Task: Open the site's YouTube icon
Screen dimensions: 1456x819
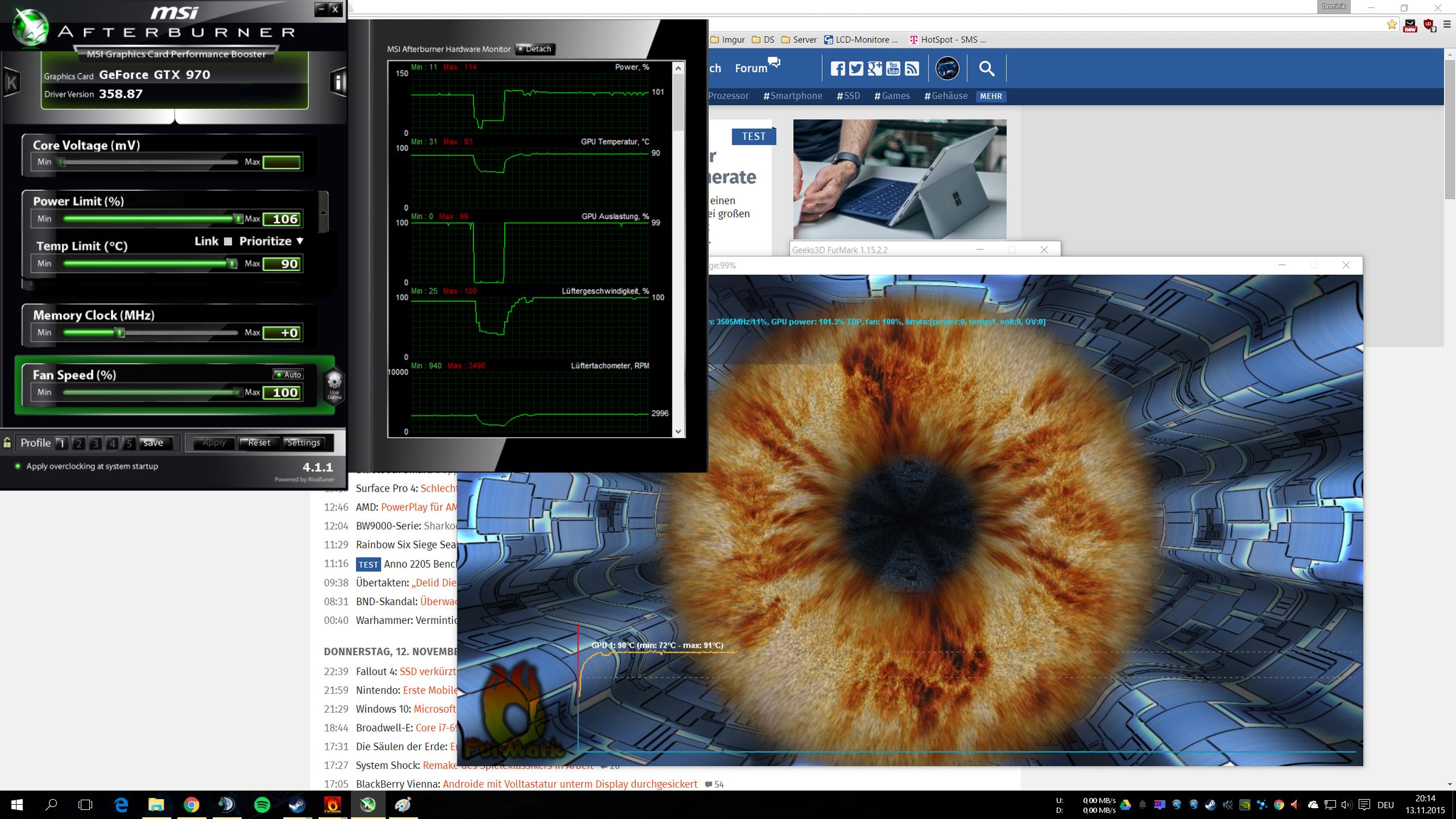Action: [893, 69]
